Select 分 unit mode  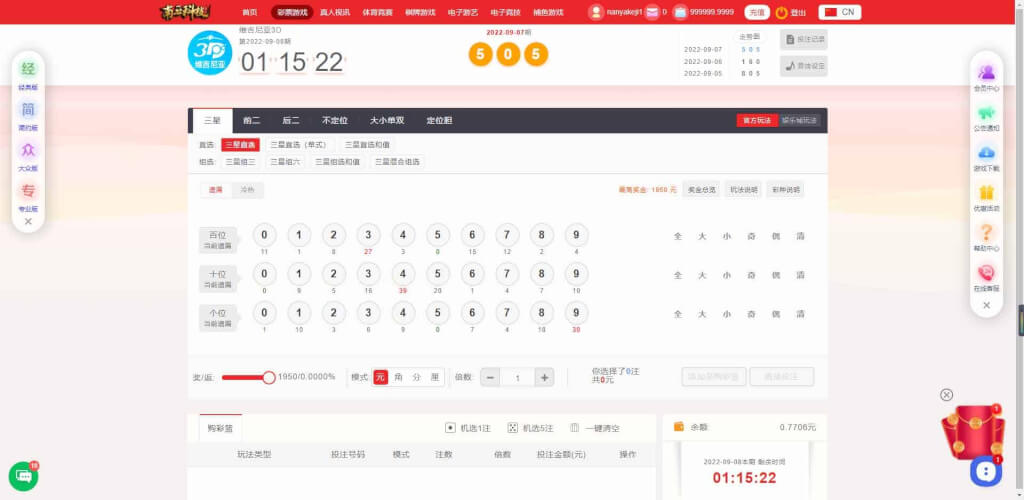(416, 377)
